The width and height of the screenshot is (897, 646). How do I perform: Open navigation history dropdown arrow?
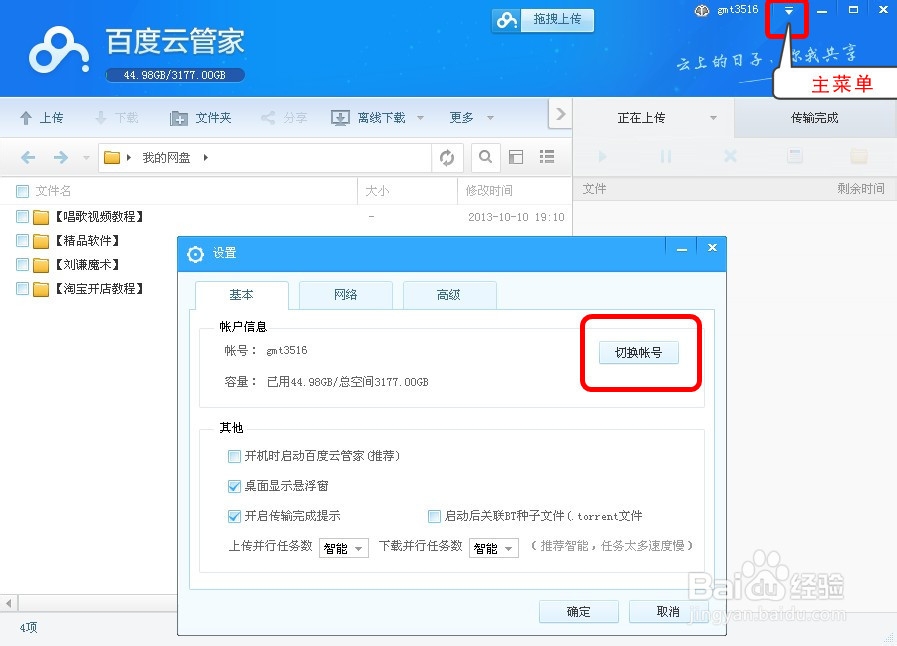[86, 157]
